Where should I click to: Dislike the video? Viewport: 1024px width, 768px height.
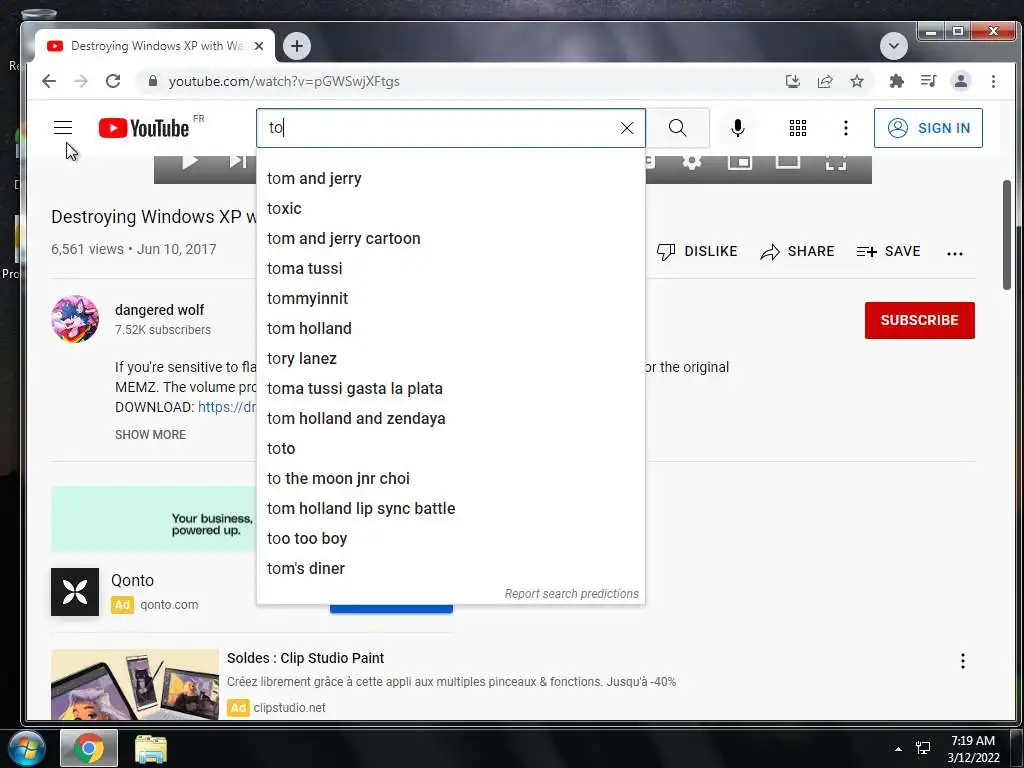click(697, 251)
